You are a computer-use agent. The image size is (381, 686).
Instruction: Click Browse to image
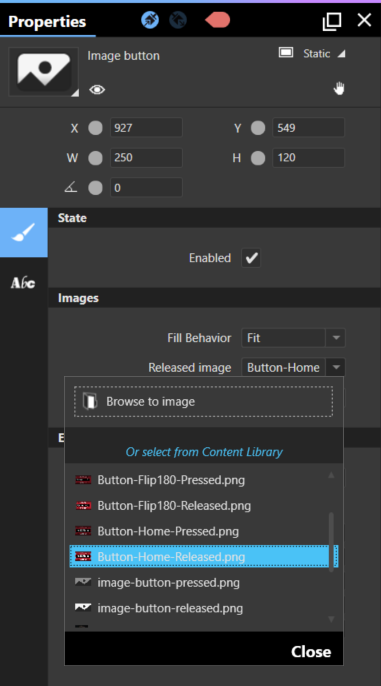pyautogui.click(x=203, y=401)
